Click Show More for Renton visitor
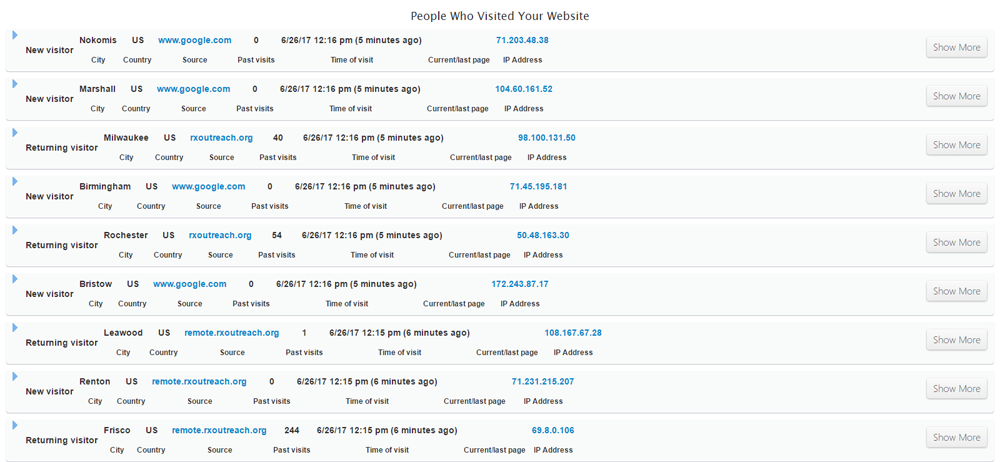1000x462 pixels. pos(957,389)
